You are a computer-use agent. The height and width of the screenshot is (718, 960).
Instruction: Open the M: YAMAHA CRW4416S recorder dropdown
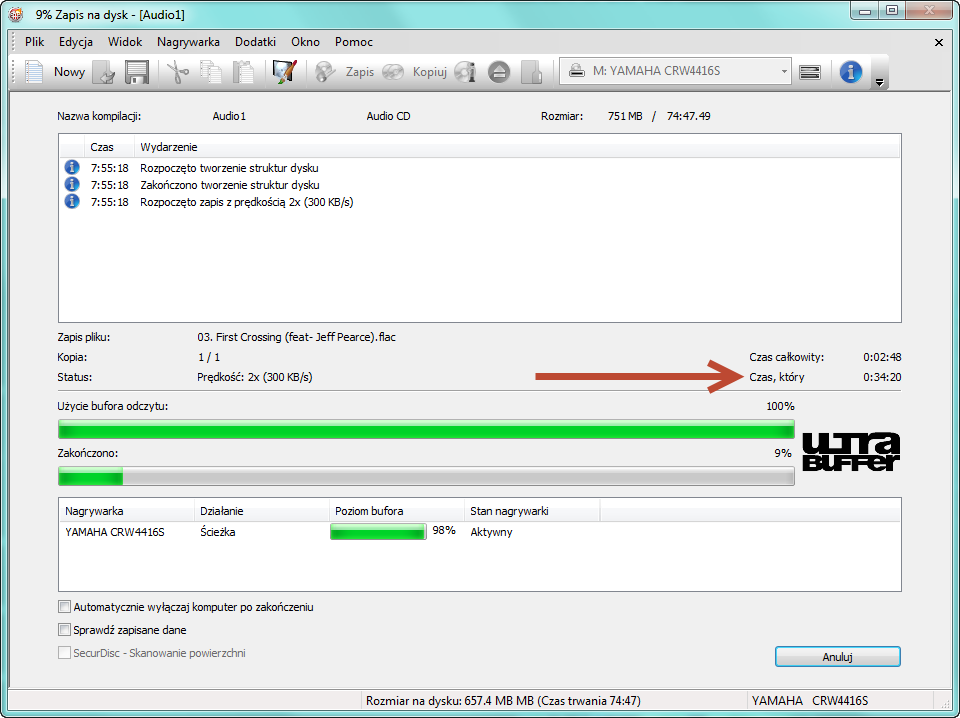(675, 71)
